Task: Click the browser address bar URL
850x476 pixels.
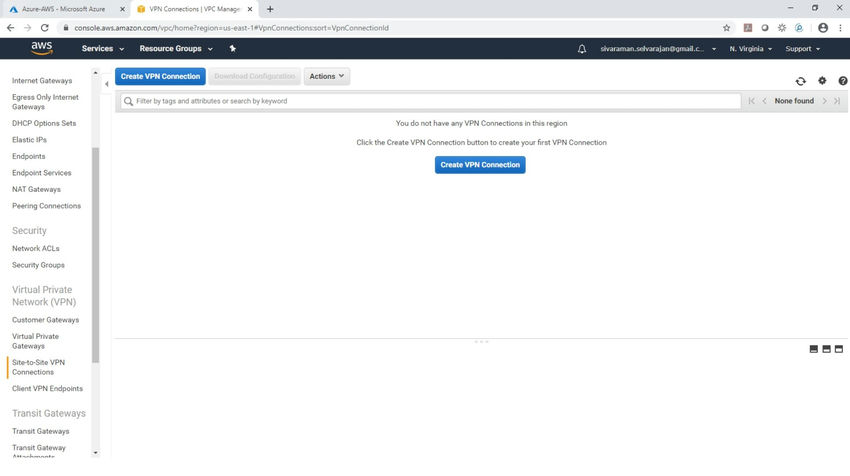Action: click(231, 28)
